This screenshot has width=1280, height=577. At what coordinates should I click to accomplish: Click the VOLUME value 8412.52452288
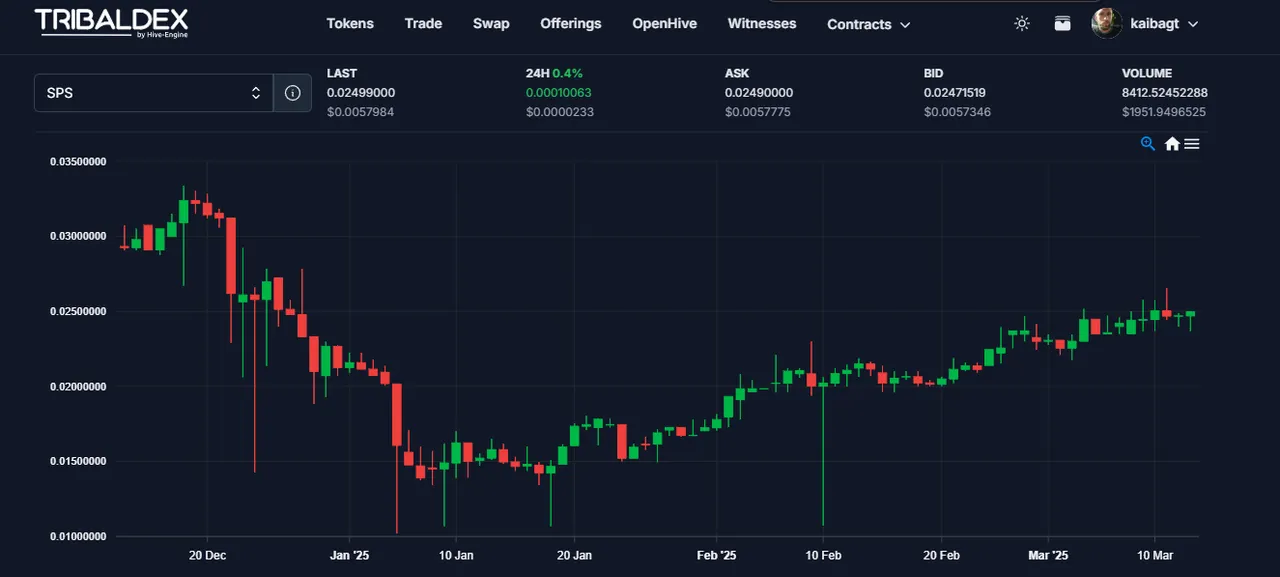pyautogui.click(x=1165, y=93)
